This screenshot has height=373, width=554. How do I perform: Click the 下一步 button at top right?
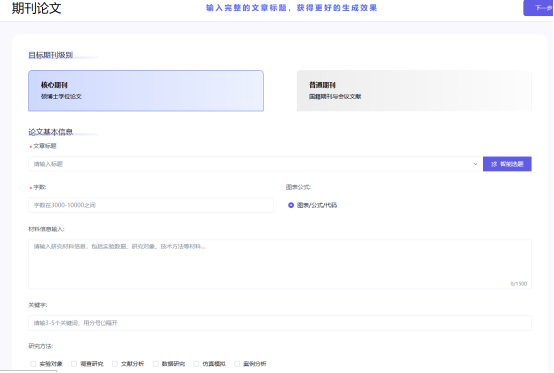[x=538, y=8]
